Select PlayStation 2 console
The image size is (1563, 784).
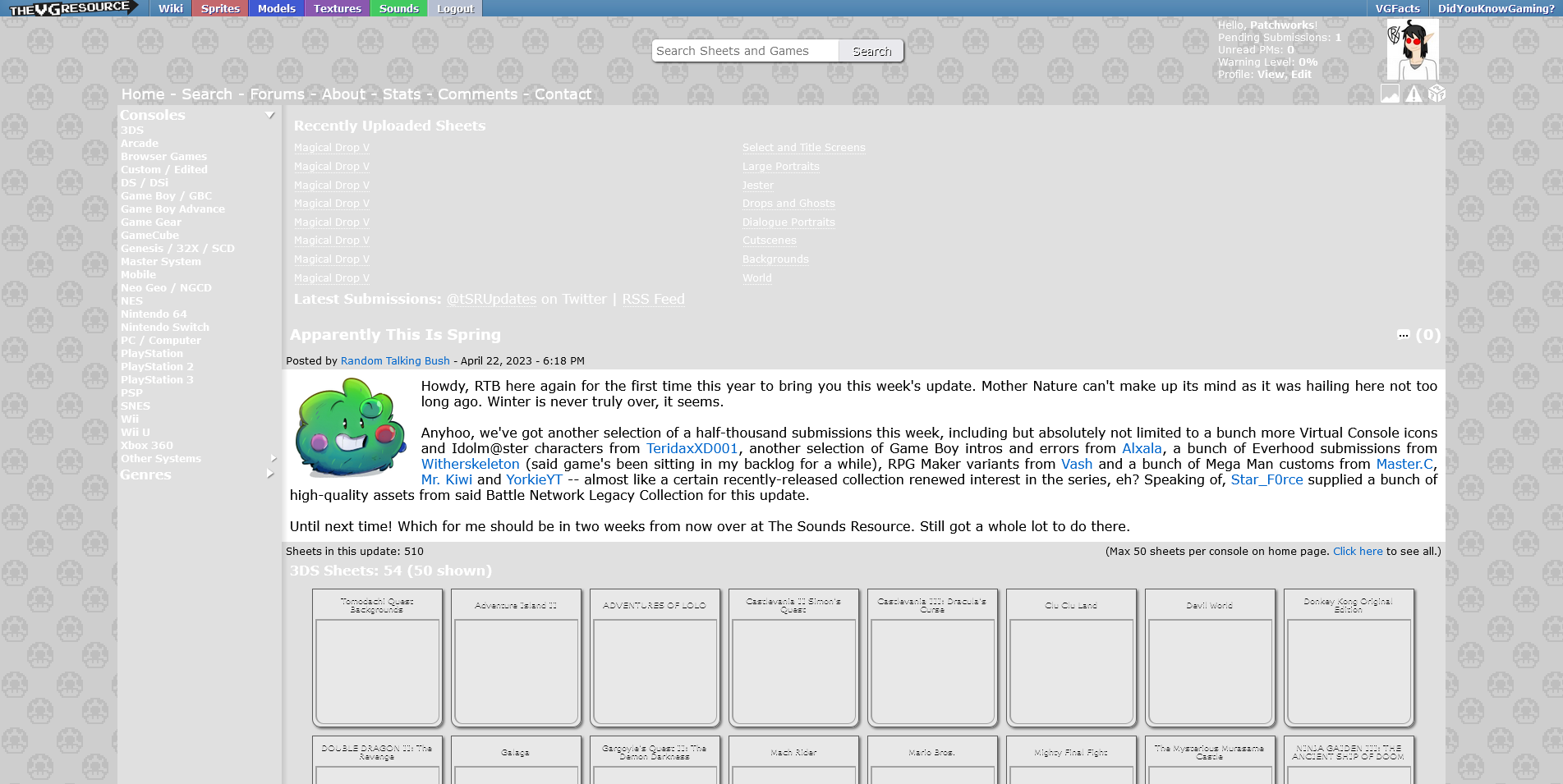(157, 366)
